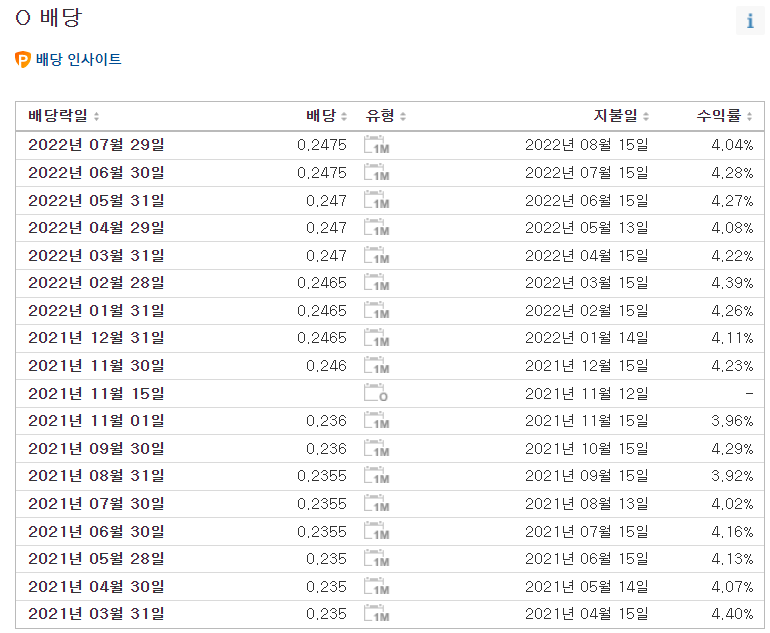Image resolution: width=770 pixels, height=633 pixels.
Task: Select ex-dividend date 2021년 05월 28일
Action: [x=96, y=559]
